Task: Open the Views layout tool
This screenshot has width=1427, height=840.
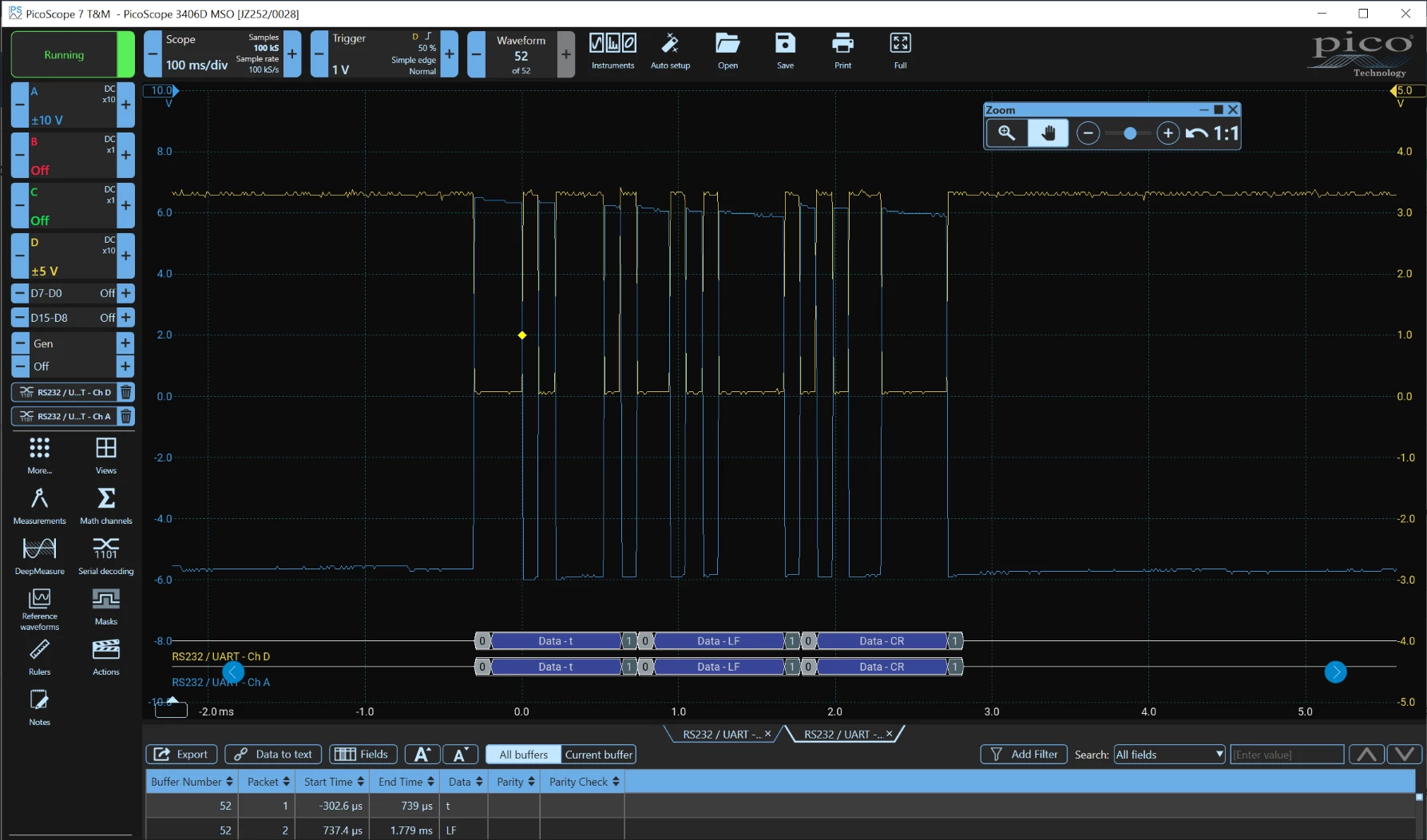Action: pos(106,456)
